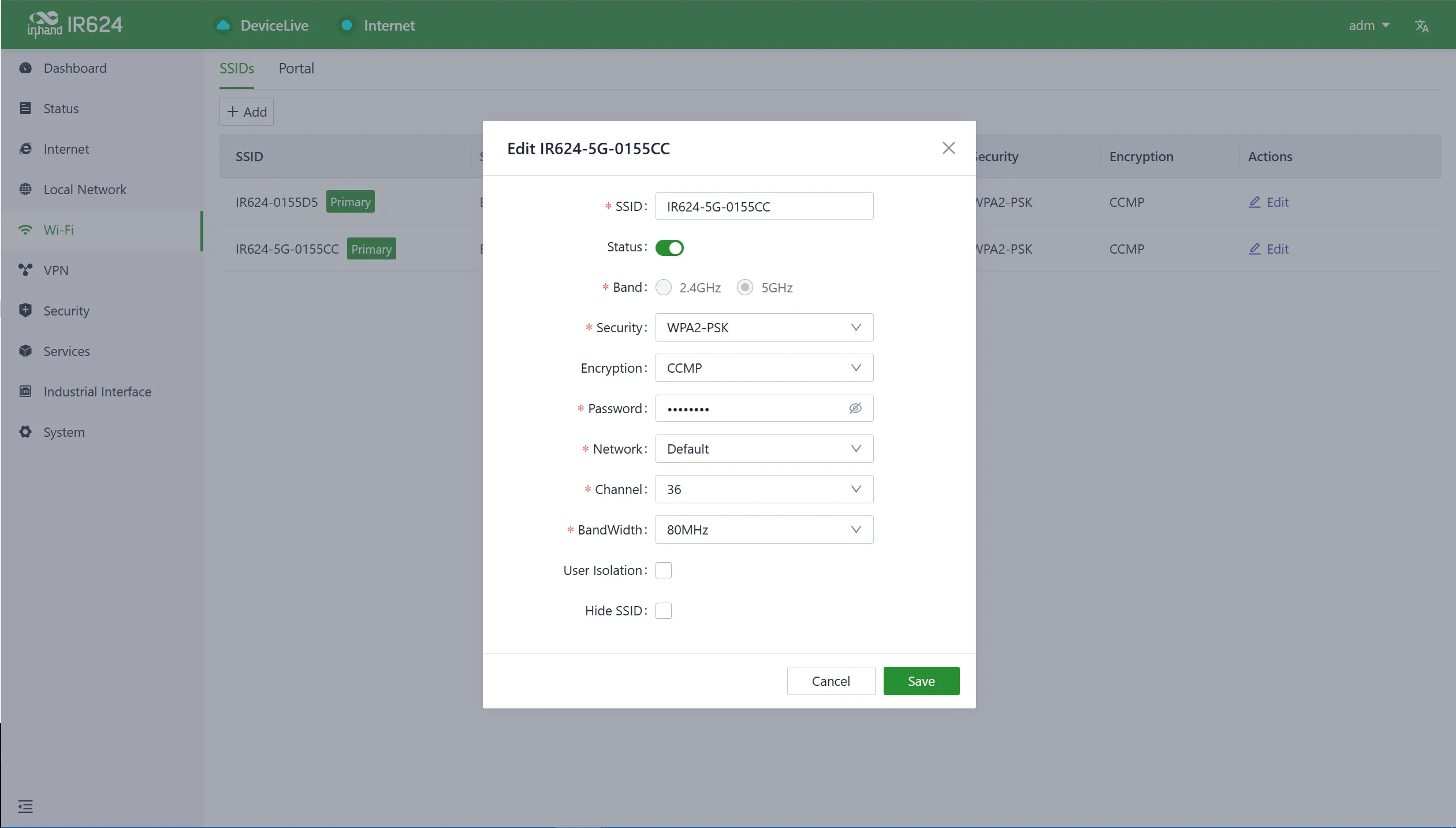Open the Network Default dropdown

pos(764,449)
